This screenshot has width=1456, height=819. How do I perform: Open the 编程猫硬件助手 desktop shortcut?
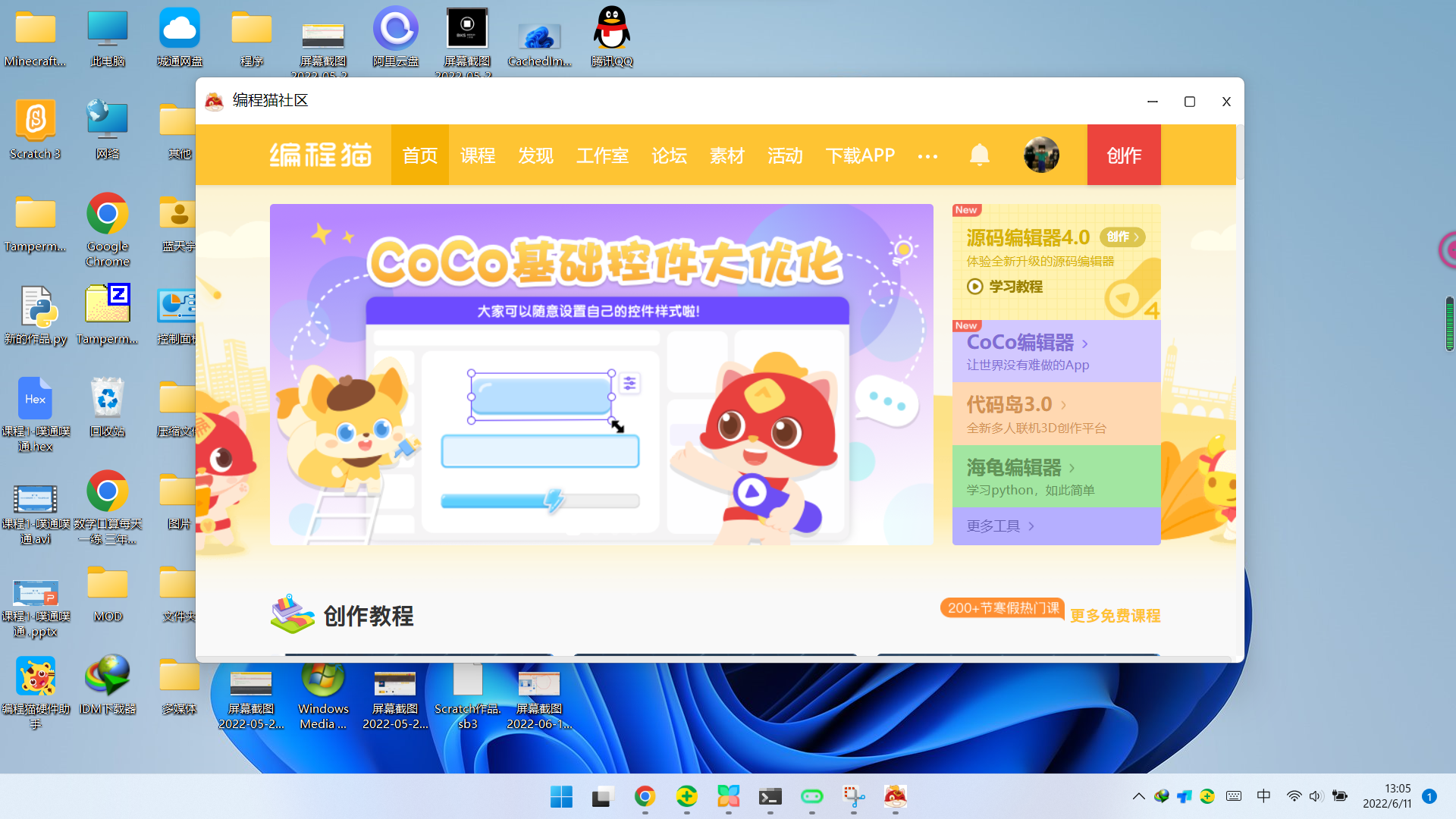(36, 693)
